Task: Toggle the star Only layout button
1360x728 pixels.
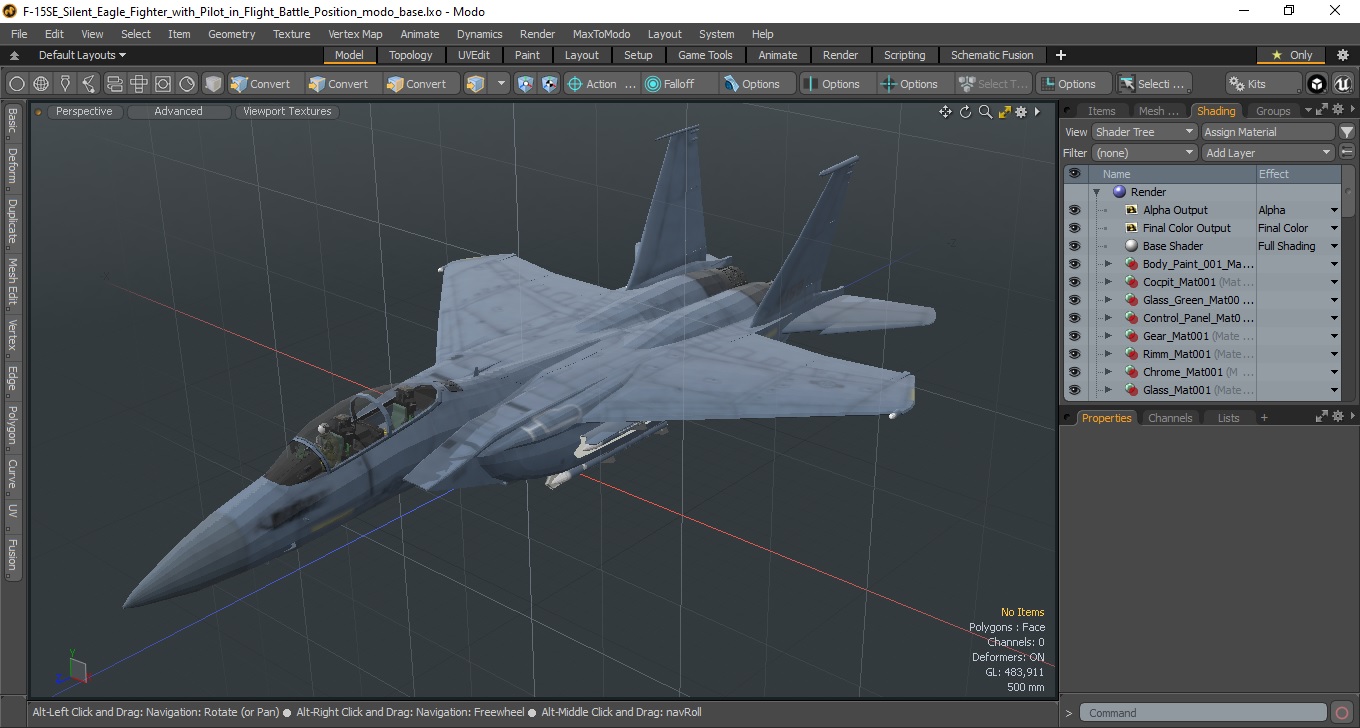Action: pyautogui.click(x=1291, y=55)
